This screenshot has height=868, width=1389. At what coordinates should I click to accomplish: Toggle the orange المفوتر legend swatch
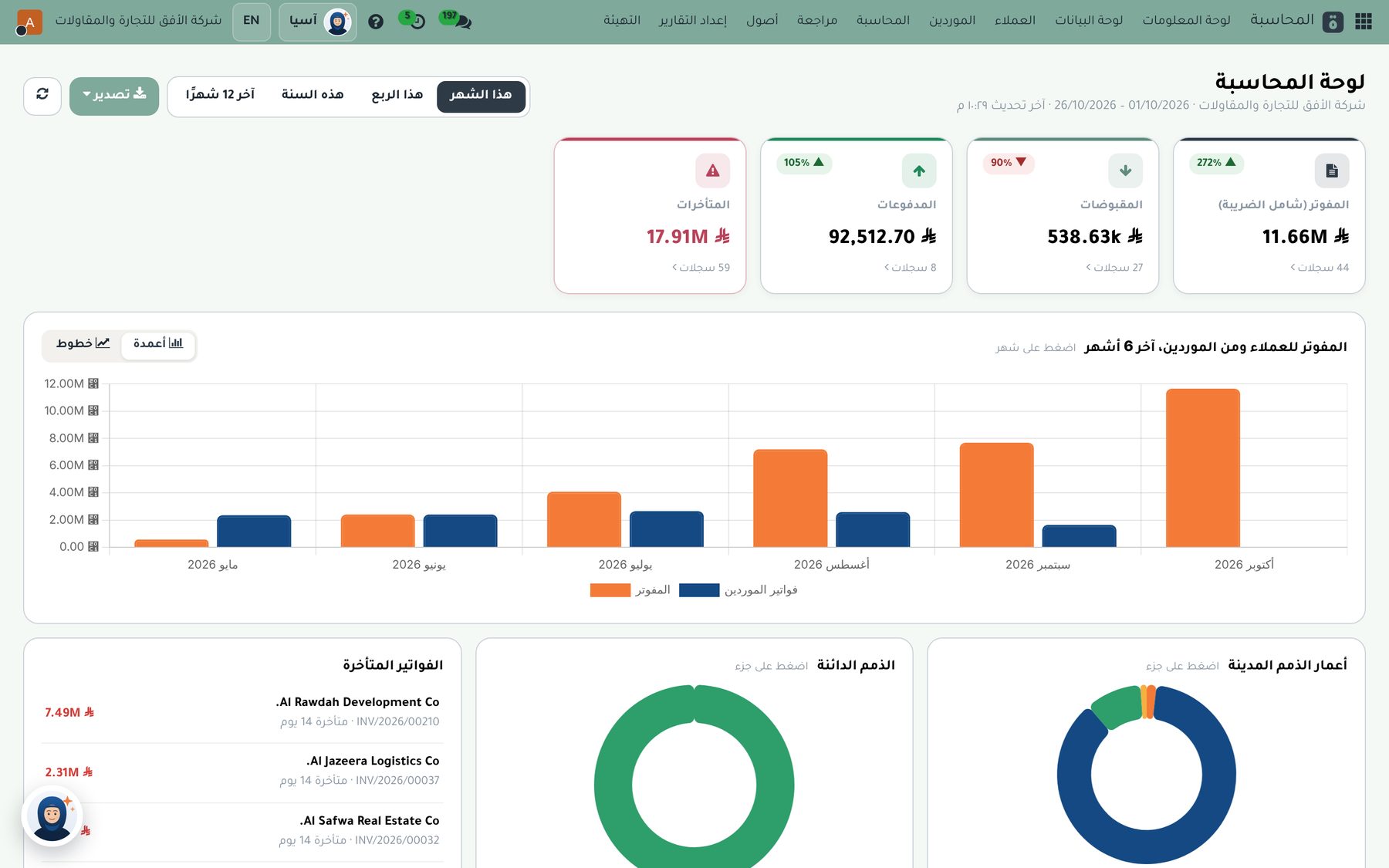pos(610,590)
